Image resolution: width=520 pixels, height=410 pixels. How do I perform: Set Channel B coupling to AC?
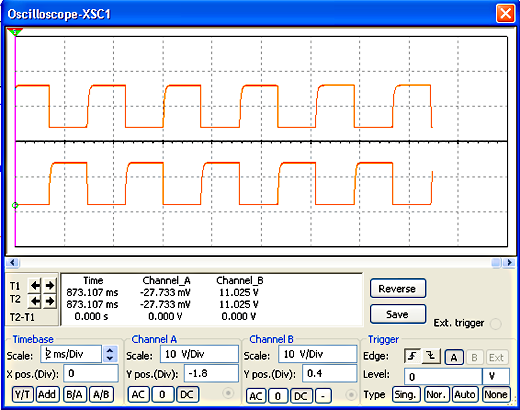click(x=256, y=396)
